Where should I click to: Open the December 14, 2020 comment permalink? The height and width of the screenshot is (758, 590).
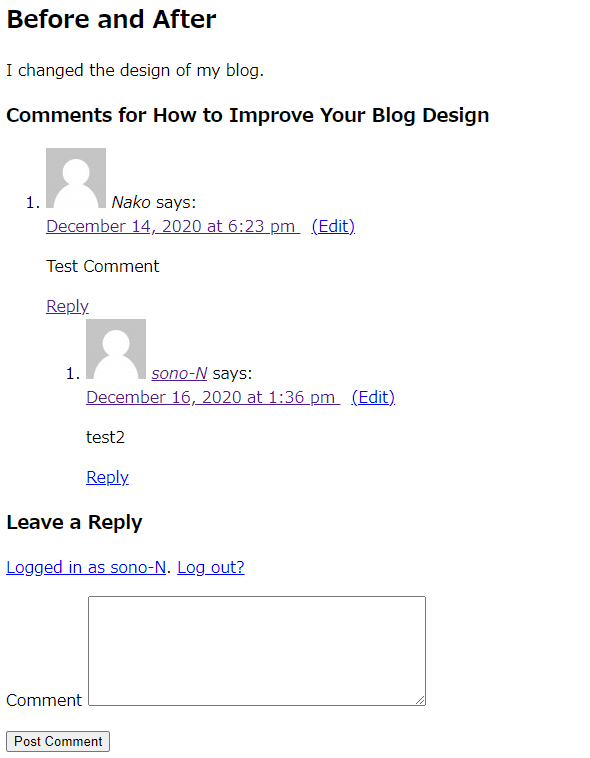tap(173, 226)
